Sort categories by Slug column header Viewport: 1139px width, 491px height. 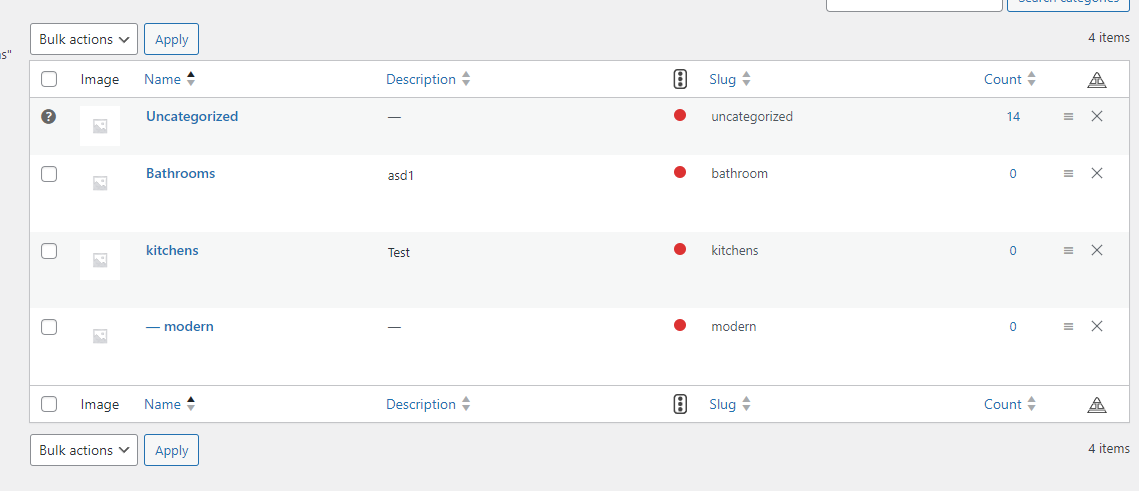coord(729,80)
